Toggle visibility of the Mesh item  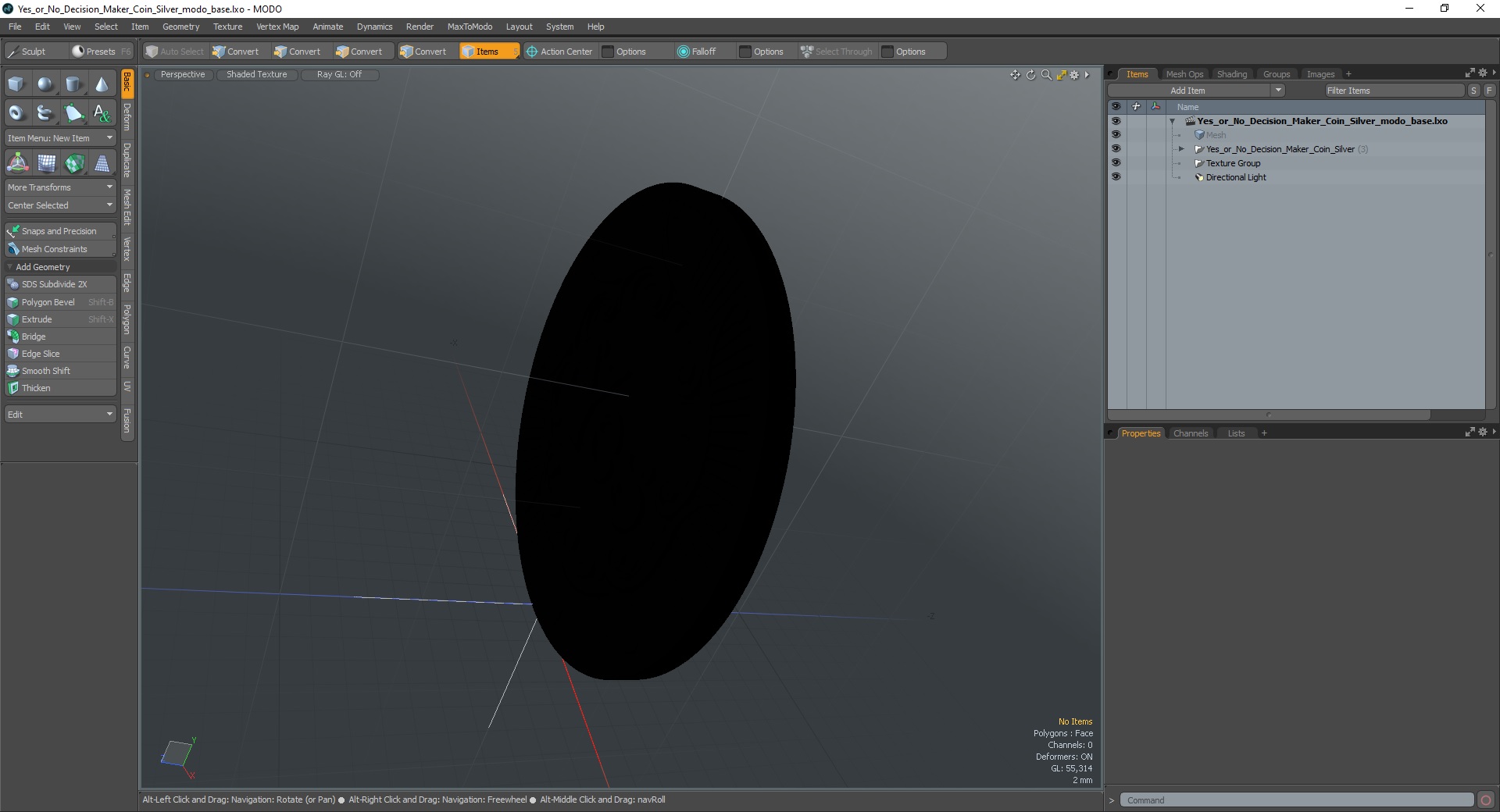(1116, 135)
